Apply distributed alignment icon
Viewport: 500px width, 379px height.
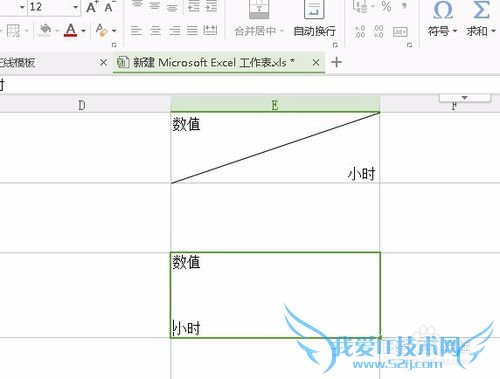(x=210, y=31)
